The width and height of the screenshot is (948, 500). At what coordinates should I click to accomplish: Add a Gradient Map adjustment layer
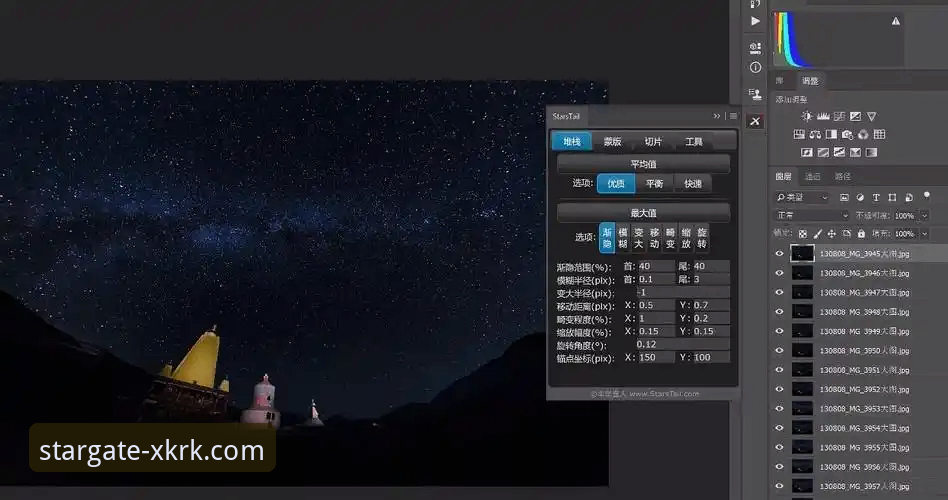[x=871, y=152]
